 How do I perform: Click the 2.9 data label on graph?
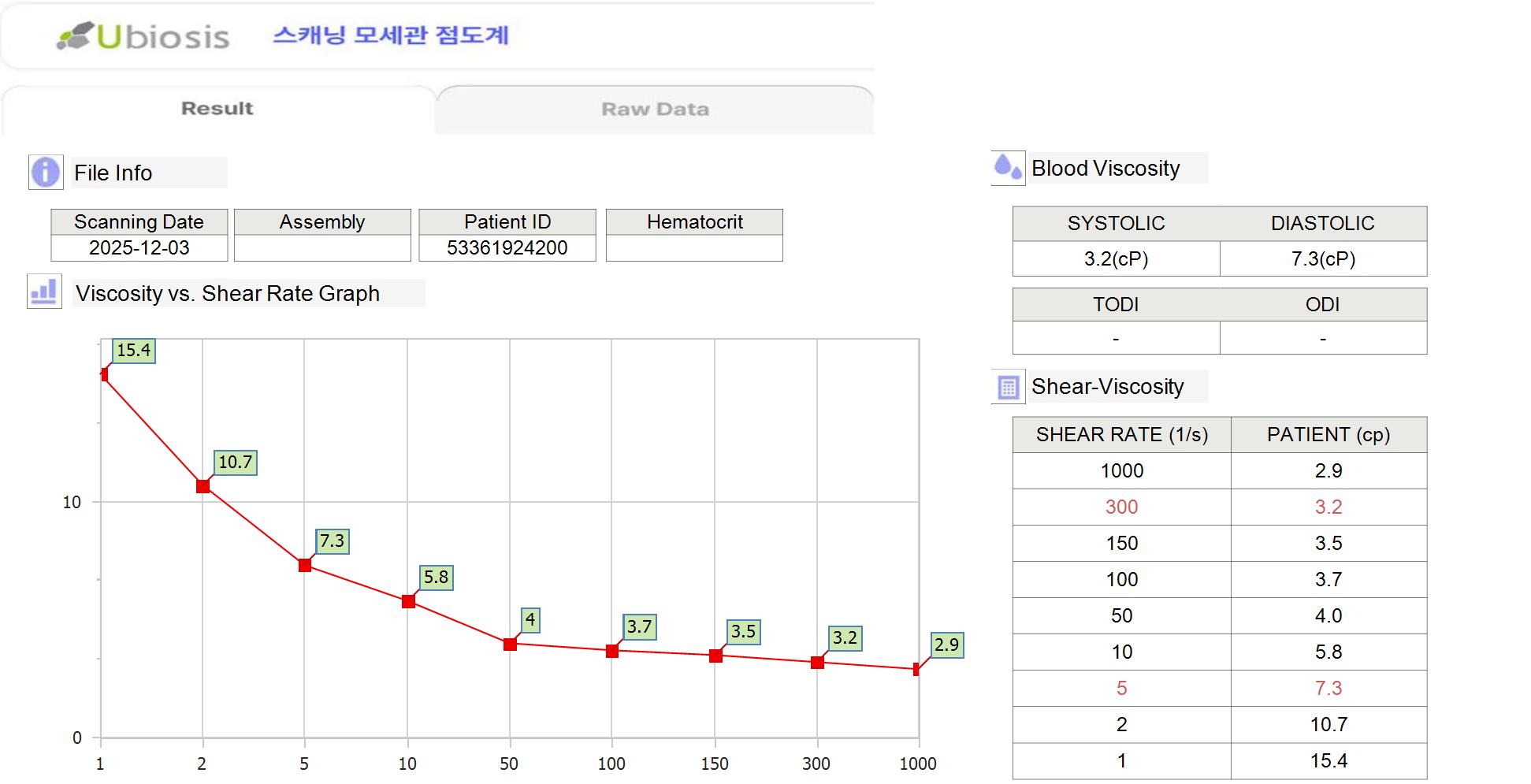tap(946, 645)
